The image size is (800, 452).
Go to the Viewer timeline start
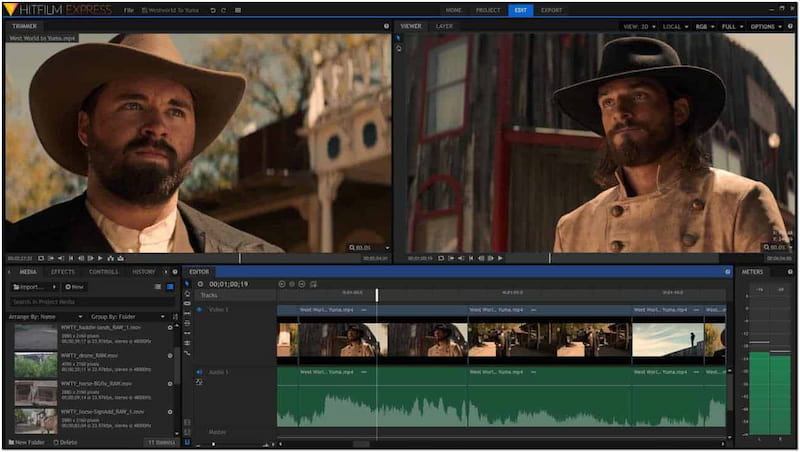pos(471,259)
